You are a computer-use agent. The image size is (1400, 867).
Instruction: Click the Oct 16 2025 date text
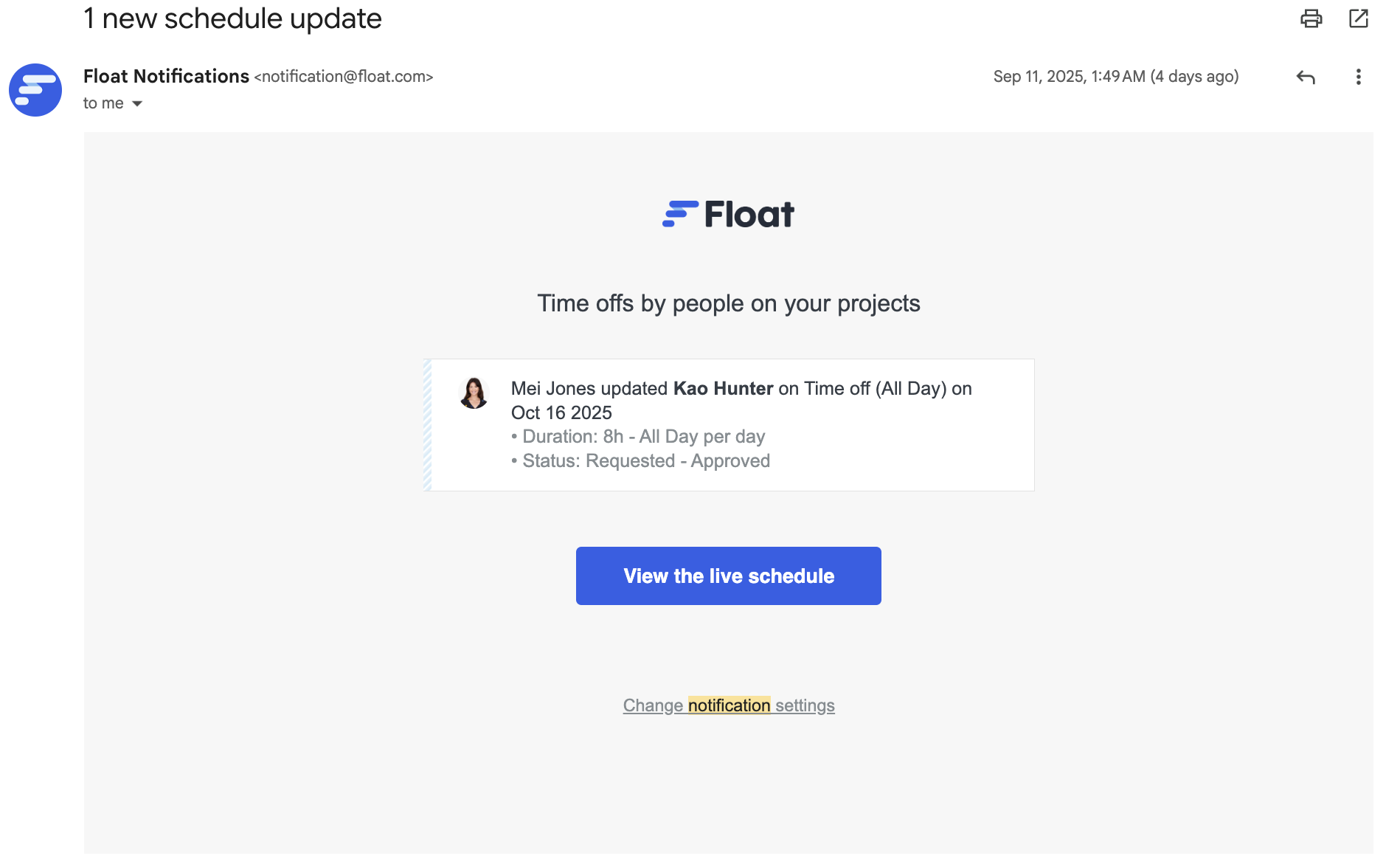pyautogui.click(x=561, y=412)
